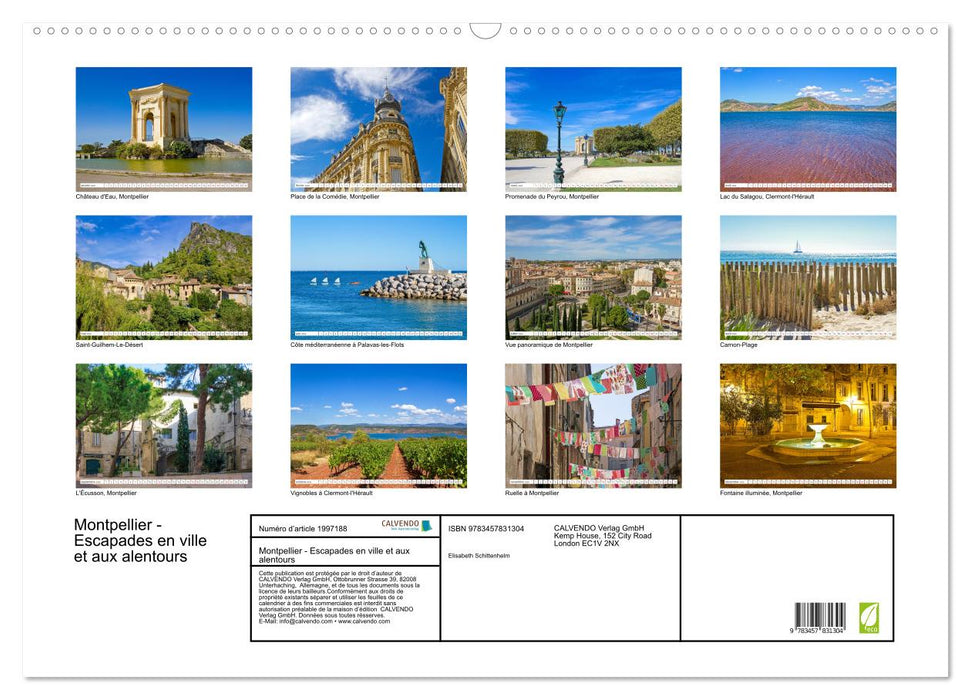Click the Lac du Salagou photo
Screen dimensions: 971x700
point(807,127)
